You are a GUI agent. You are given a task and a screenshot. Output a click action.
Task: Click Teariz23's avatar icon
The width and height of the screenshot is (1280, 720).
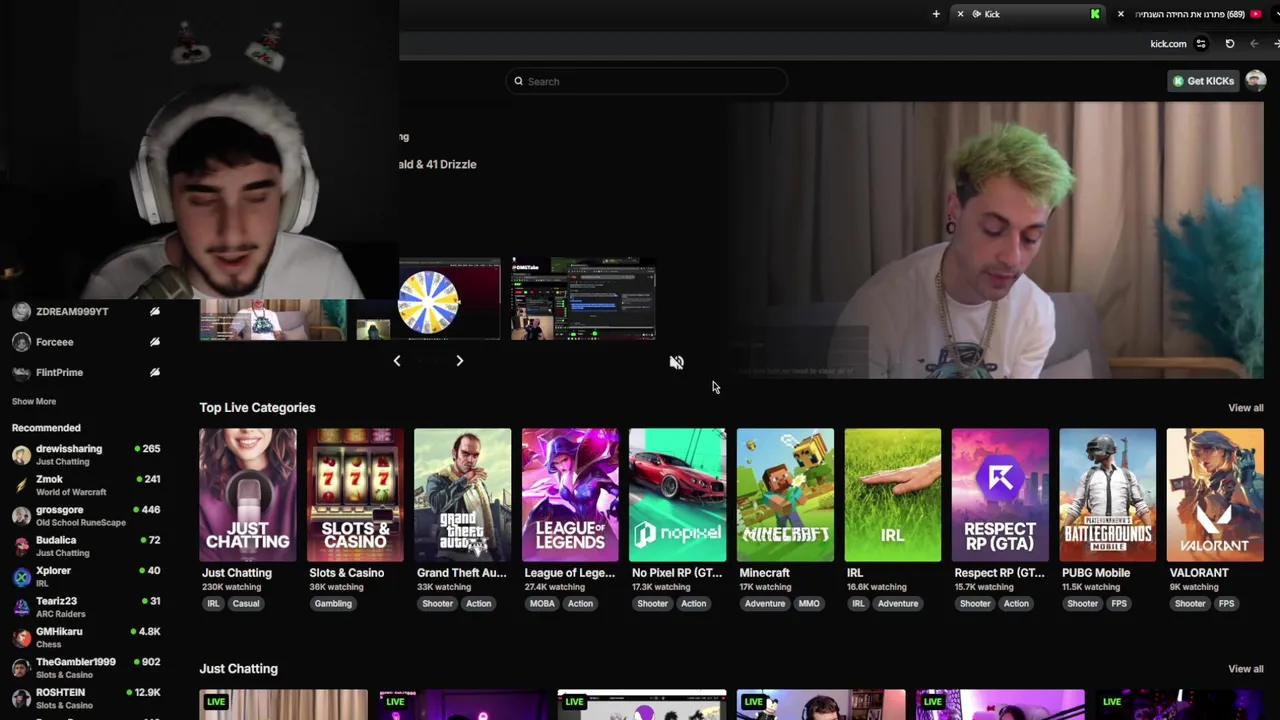[21, 607]
